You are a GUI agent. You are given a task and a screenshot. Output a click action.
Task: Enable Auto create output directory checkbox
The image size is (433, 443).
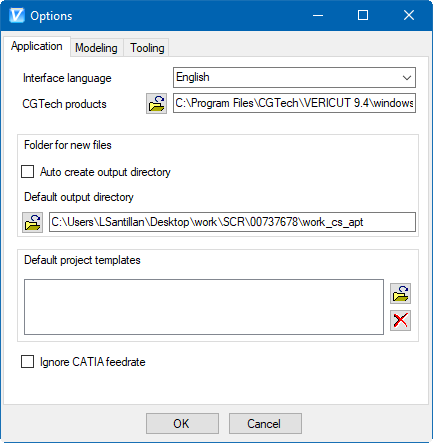click(x=27, y=172)
